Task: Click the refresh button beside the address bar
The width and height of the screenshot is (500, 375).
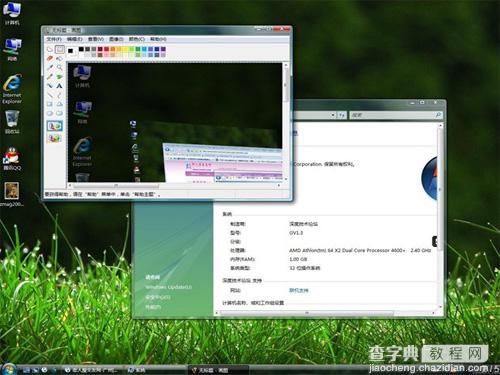Action: click(342, 115)
